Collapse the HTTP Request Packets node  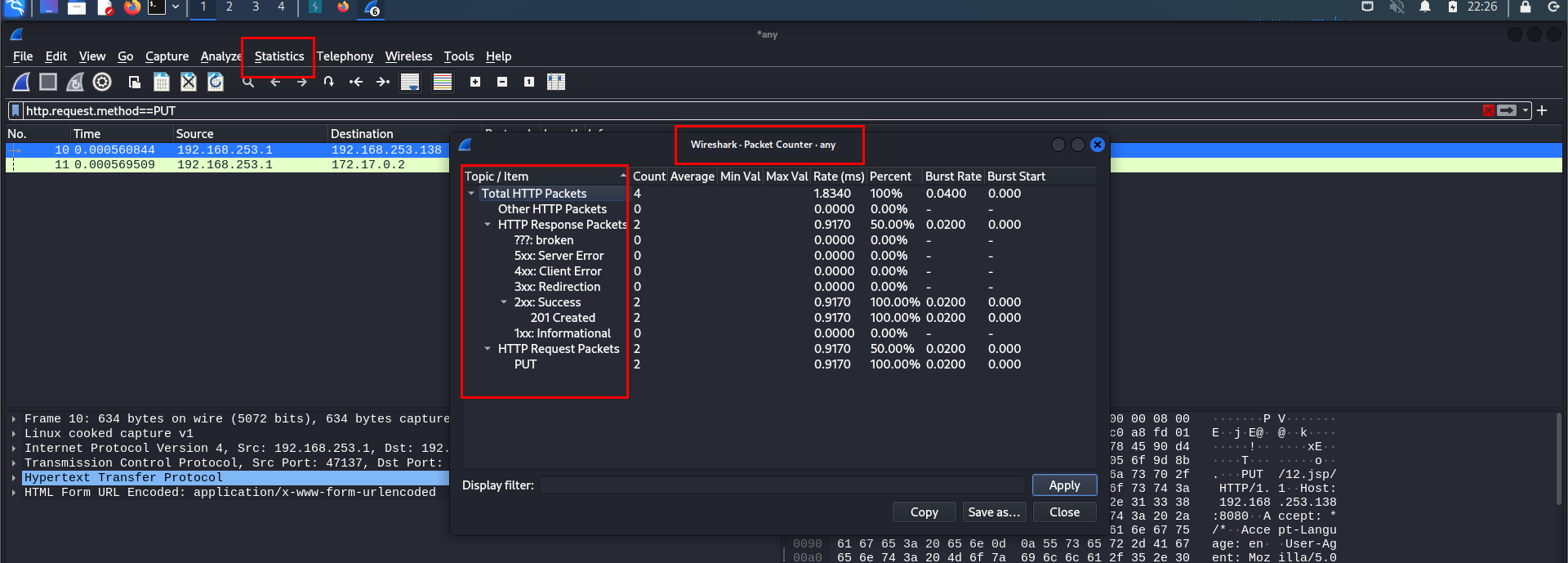point(488,349)
